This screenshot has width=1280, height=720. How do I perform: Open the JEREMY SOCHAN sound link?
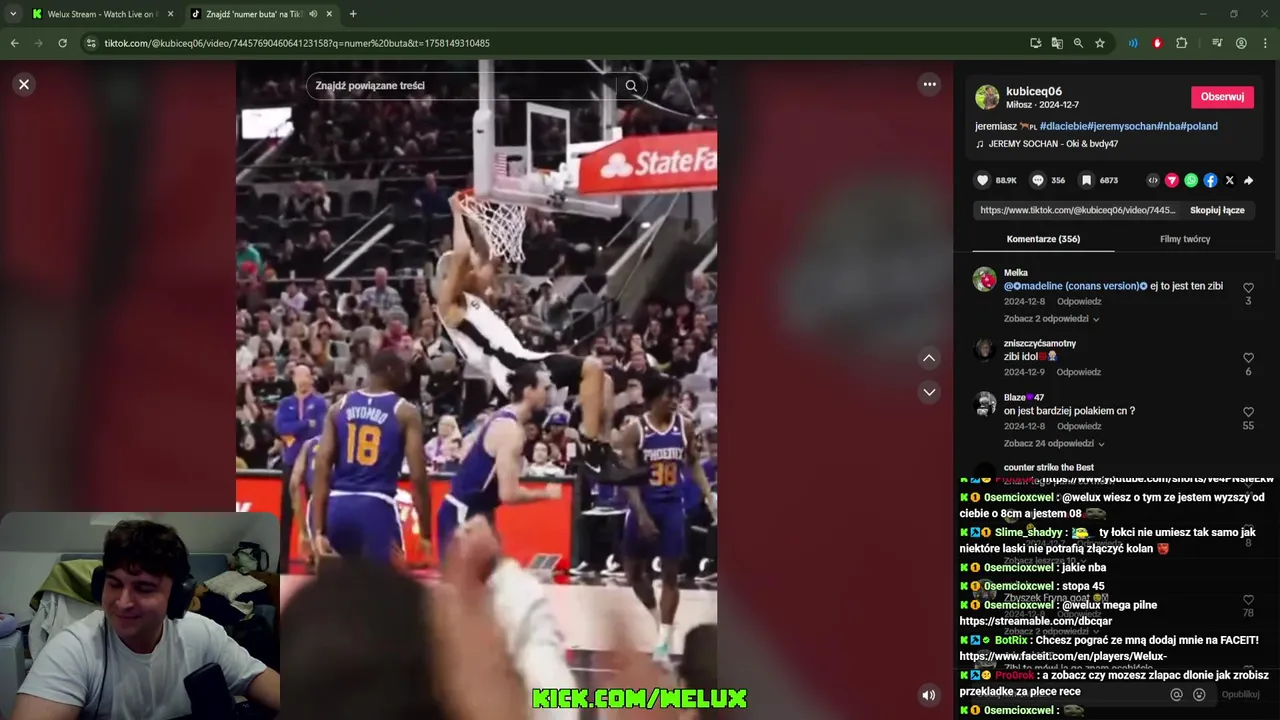(x=1053, y=144)
